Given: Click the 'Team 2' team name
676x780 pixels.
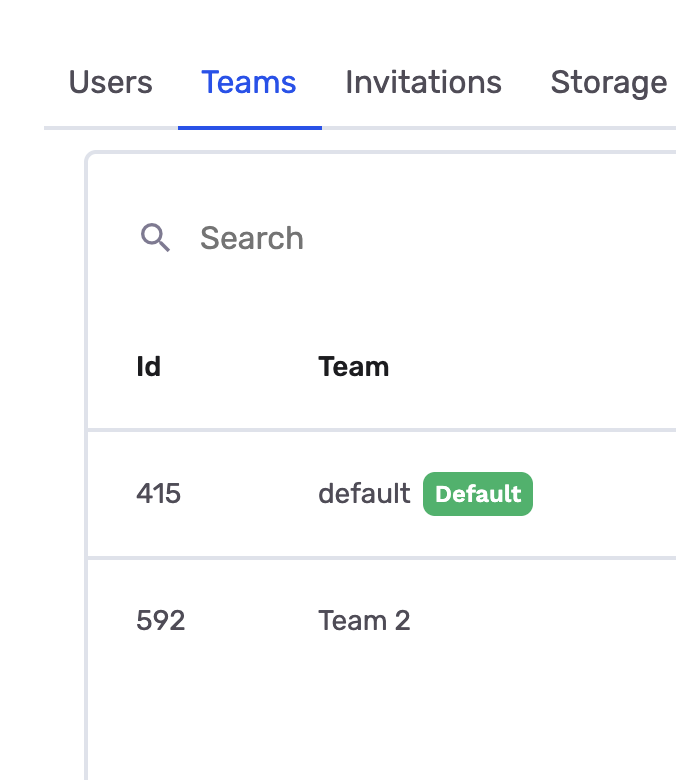Looking at the screenshot, I should 365,621.
